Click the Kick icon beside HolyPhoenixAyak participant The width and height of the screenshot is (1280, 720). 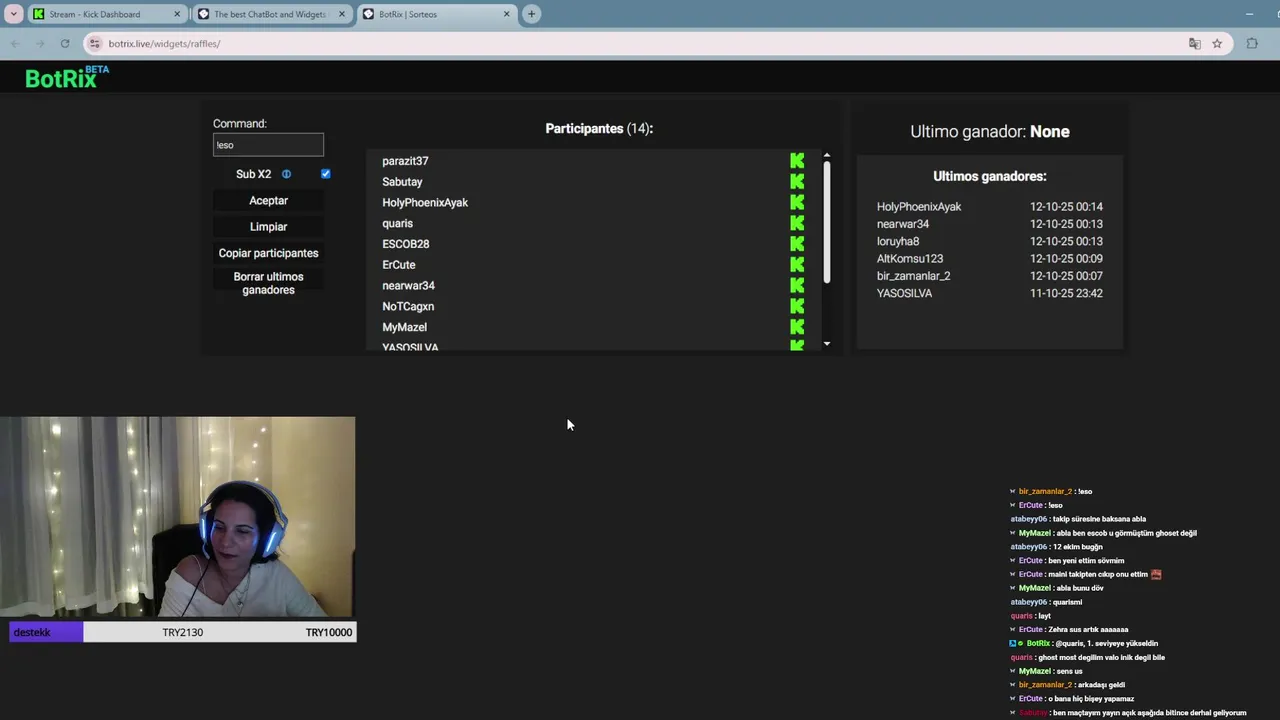click(x=797, y=202)
